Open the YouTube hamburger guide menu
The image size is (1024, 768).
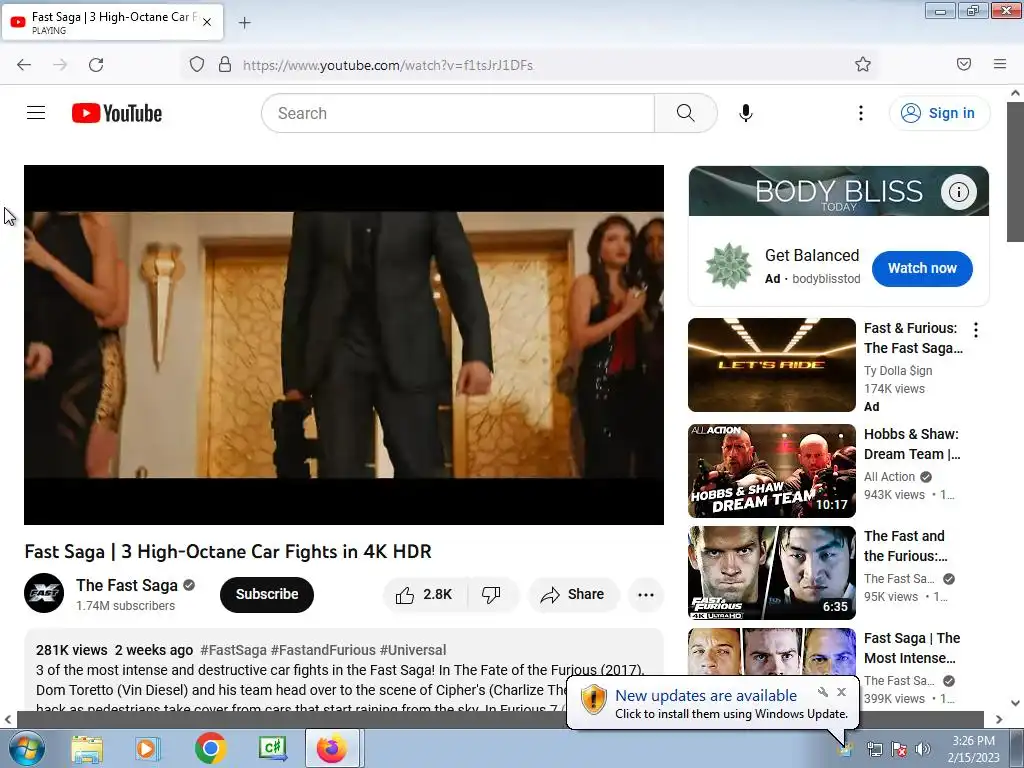[36, 113]
